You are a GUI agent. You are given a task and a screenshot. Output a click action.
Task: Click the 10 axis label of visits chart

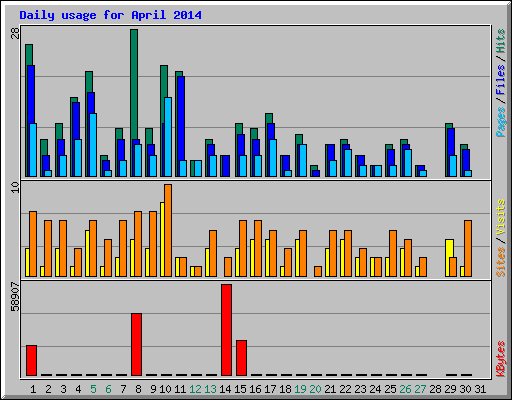tap(15, 188)
